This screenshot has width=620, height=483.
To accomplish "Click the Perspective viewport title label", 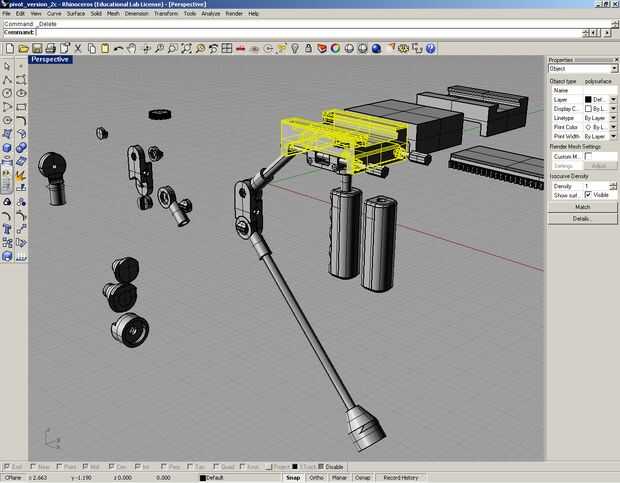I will [50, 59].
